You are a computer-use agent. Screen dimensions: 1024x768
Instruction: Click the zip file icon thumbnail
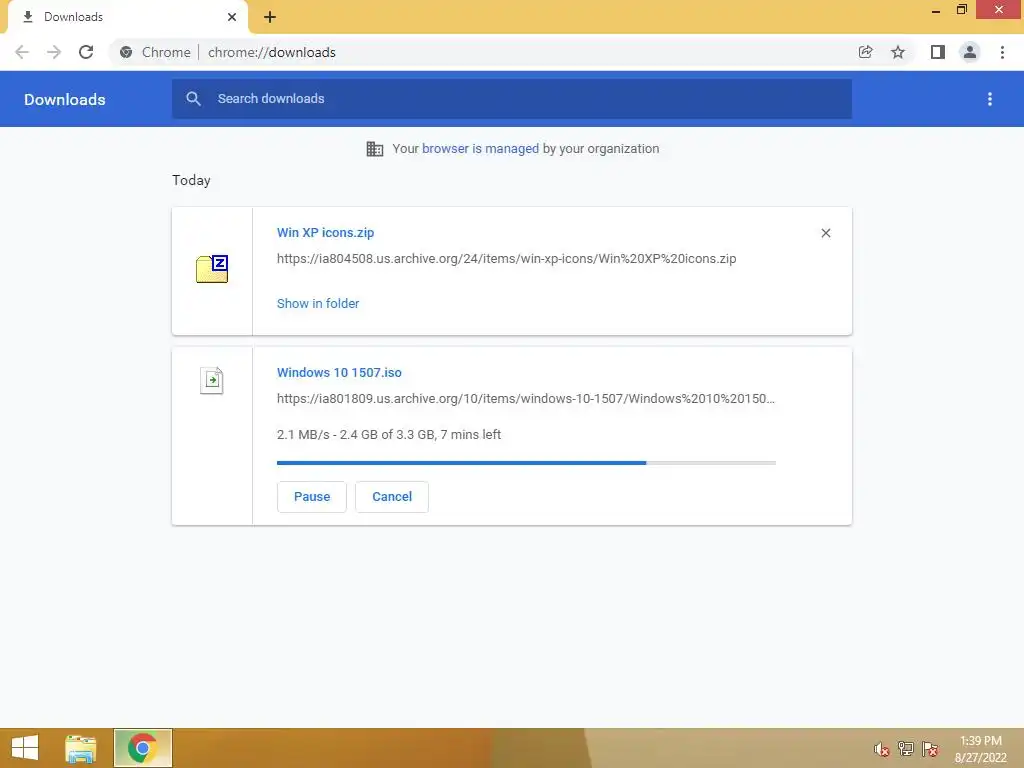click(x=212, y=269)
